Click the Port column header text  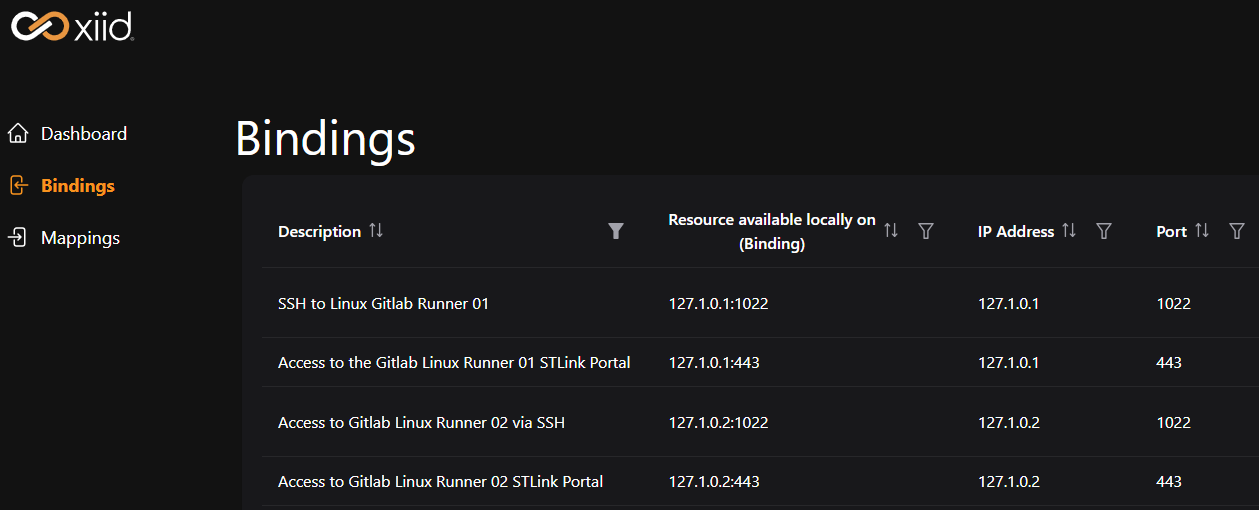pos(1171,231)
